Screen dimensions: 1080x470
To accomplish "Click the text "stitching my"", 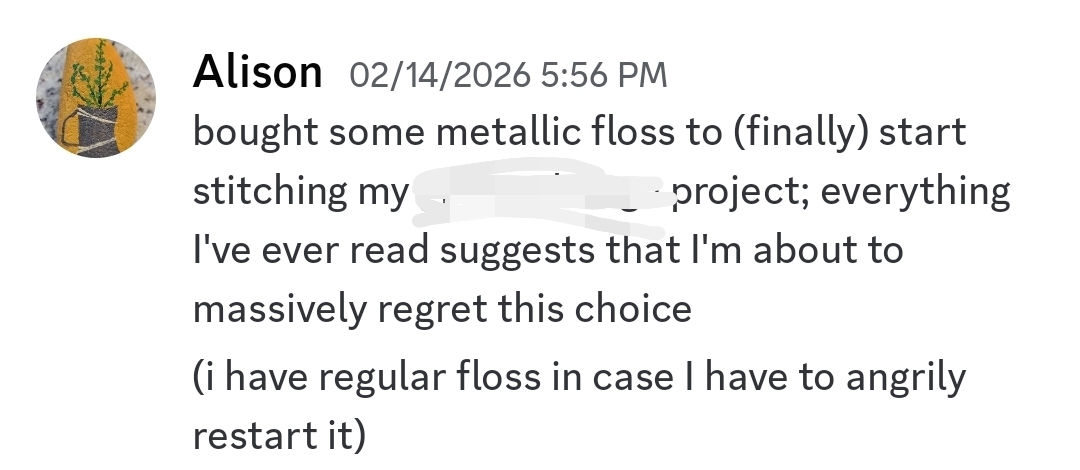I will point(299,191).
